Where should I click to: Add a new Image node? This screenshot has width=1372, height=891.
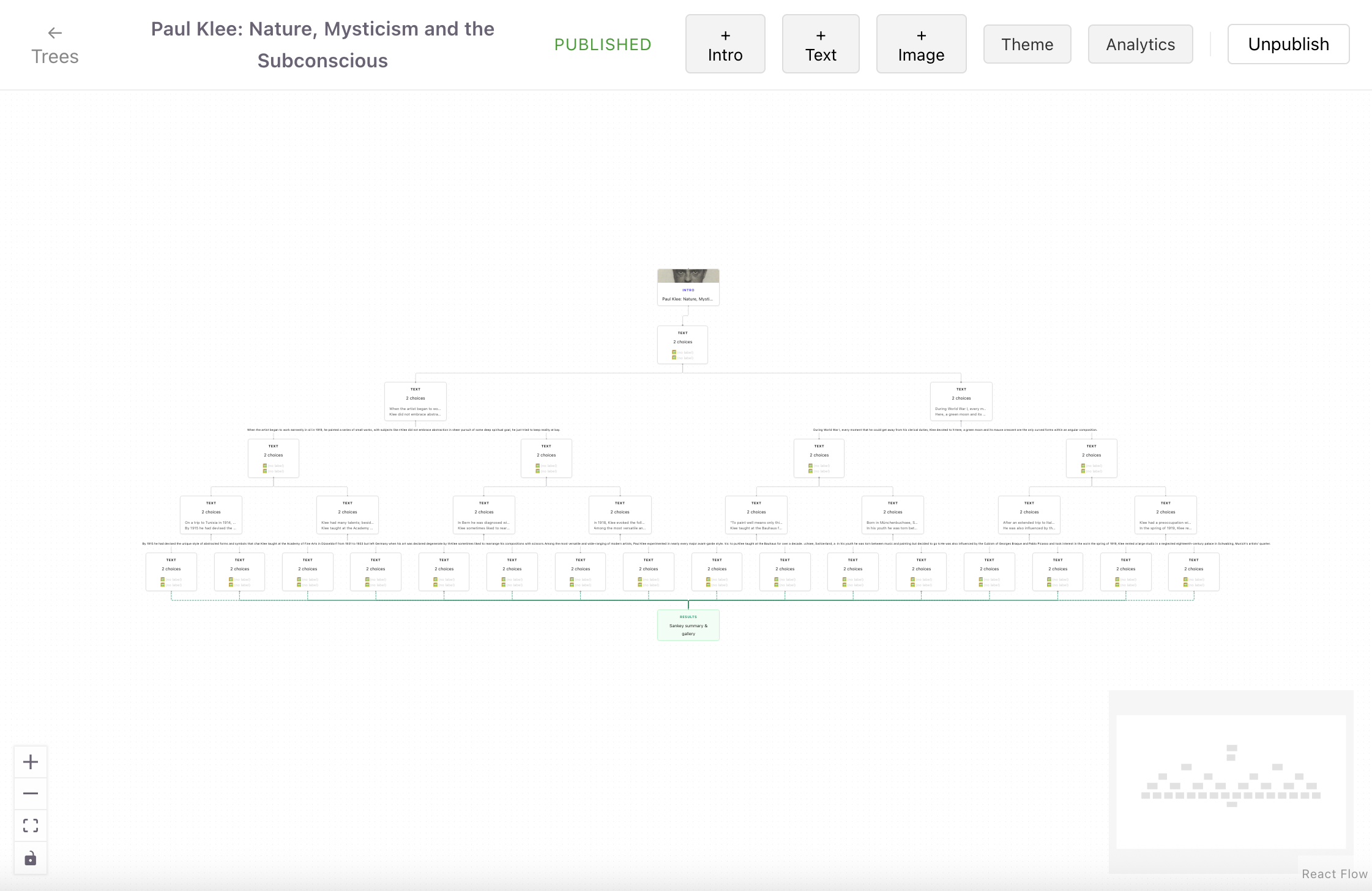920,43
